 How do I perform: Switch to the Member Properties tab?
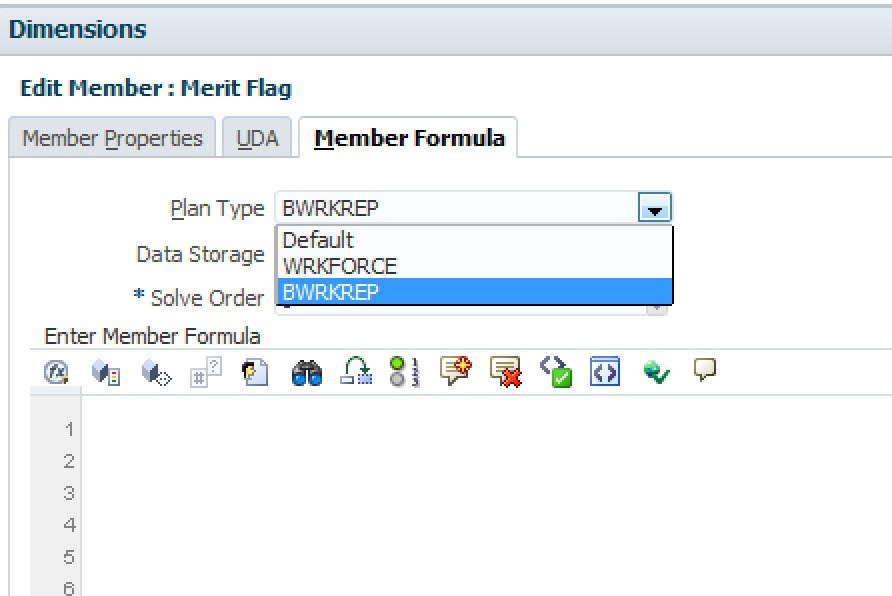112,138
